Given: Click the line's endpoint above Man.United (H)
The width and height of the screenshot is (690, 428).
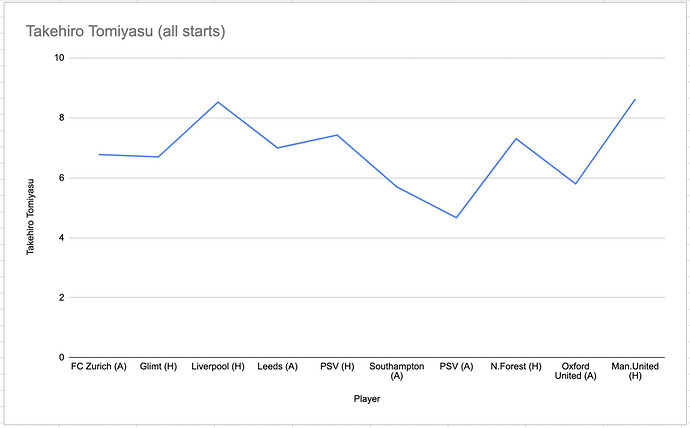Looking at the screenshot, I should pos(635,99).
